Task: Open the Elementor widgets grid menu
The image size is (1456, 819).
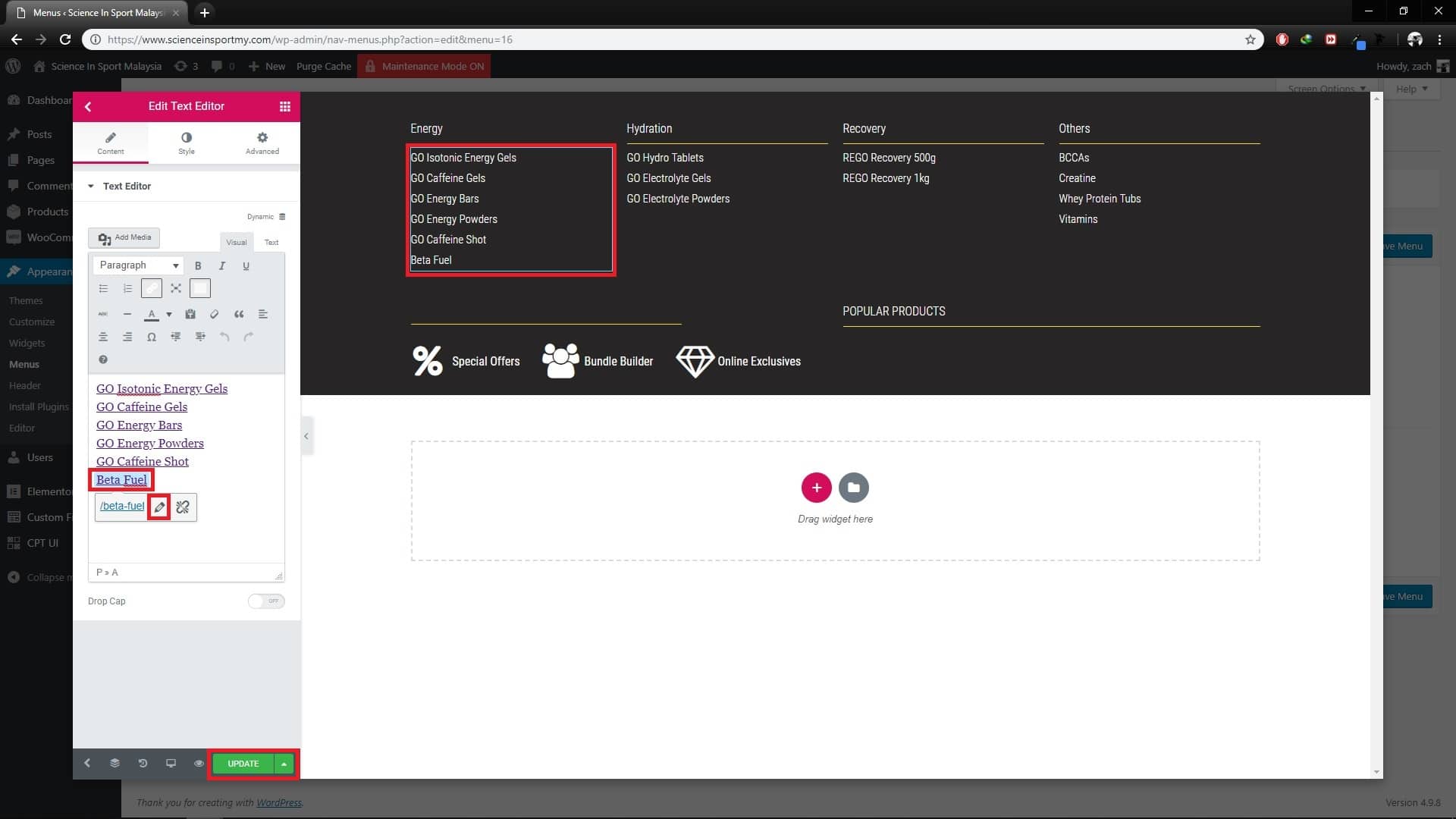Action: coord(285,107)
